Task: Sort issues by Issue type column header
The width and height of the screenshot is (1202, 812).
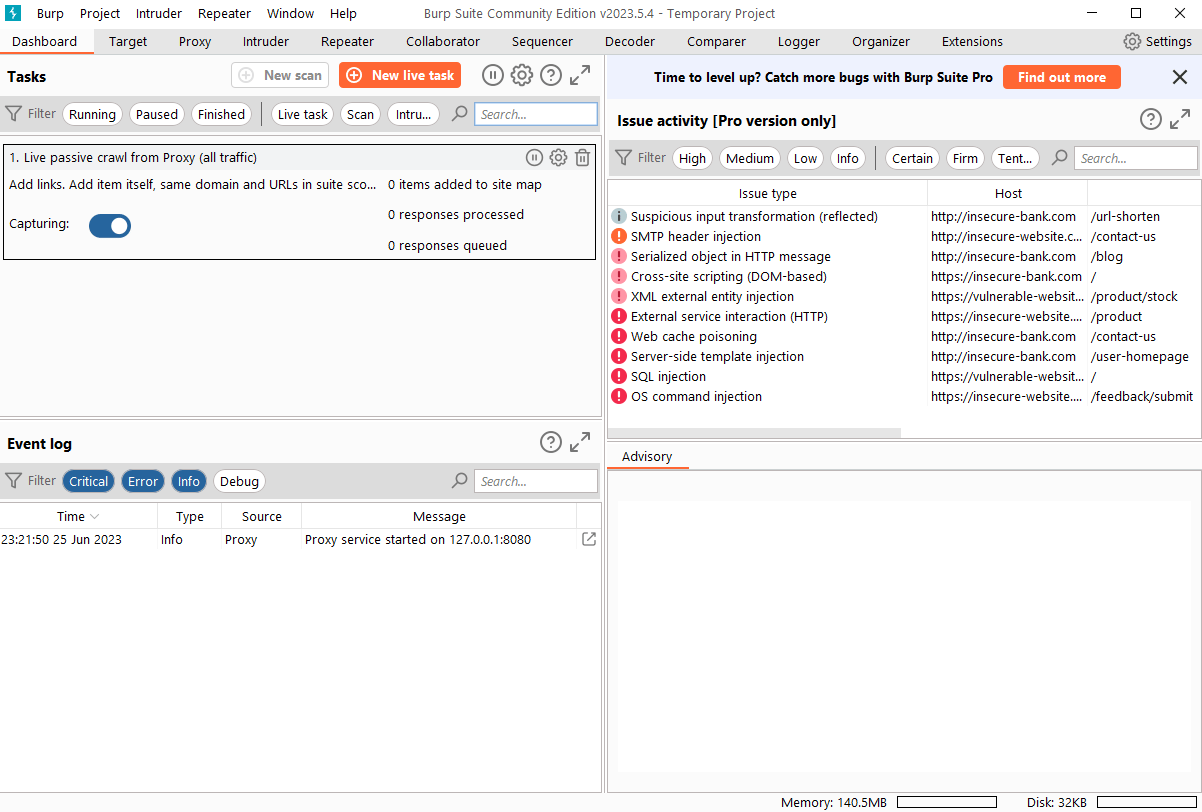Action: coord(768,193)
